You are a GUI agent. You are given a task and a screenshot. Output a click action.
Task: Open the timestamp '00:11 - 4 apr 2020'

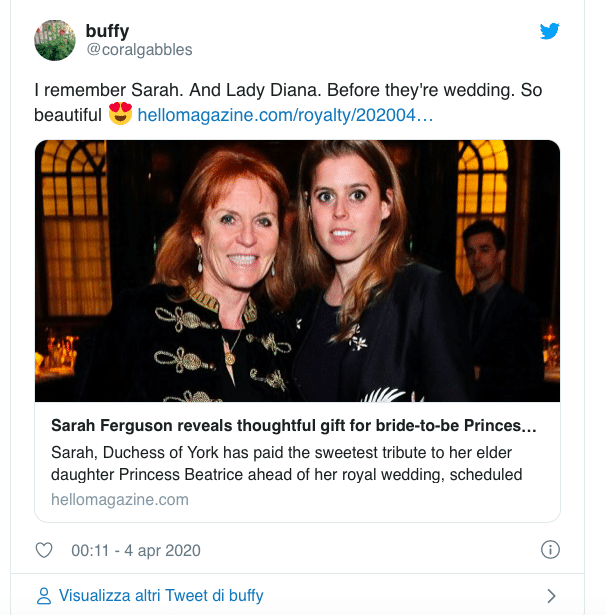[136, 550]
